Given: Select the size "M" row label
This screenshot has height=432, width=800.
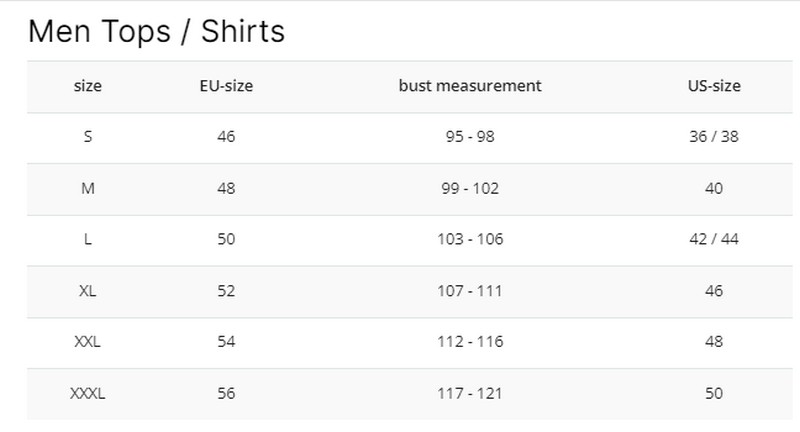Looking at the screenshot, I should [x=88, y=188].
